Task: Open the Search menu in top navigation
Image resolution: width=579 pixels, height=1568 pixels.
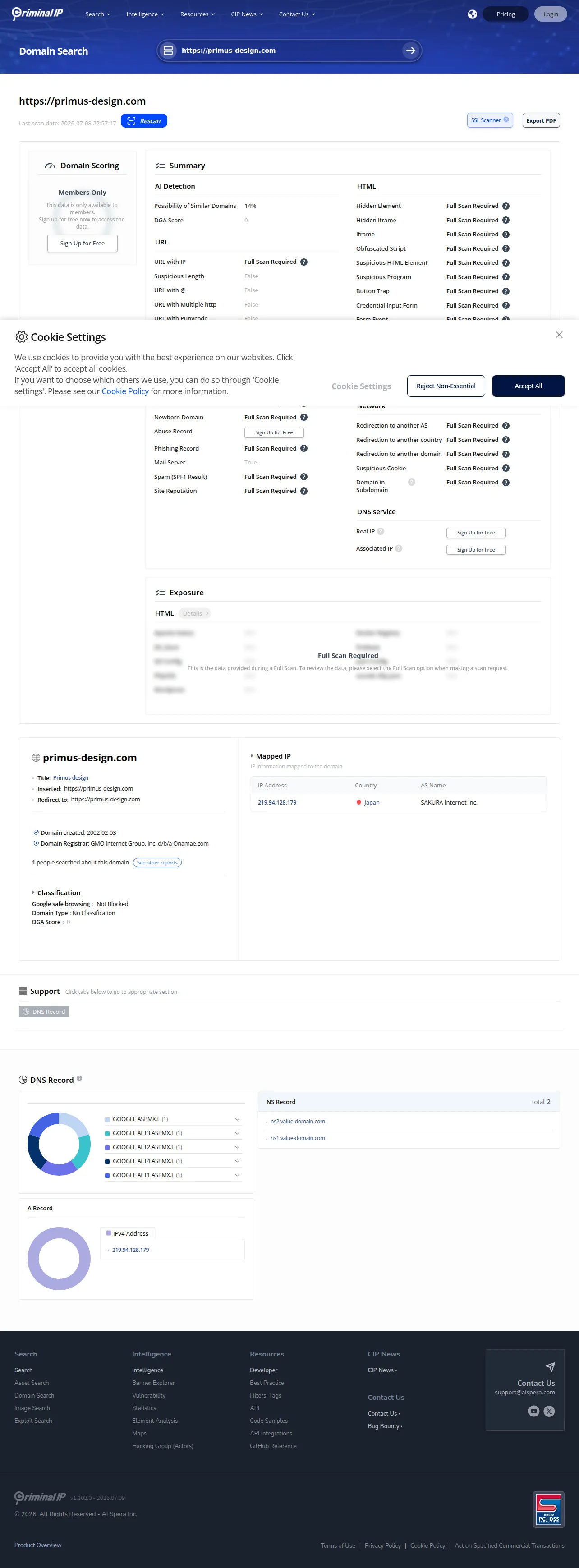Action: 97,14
